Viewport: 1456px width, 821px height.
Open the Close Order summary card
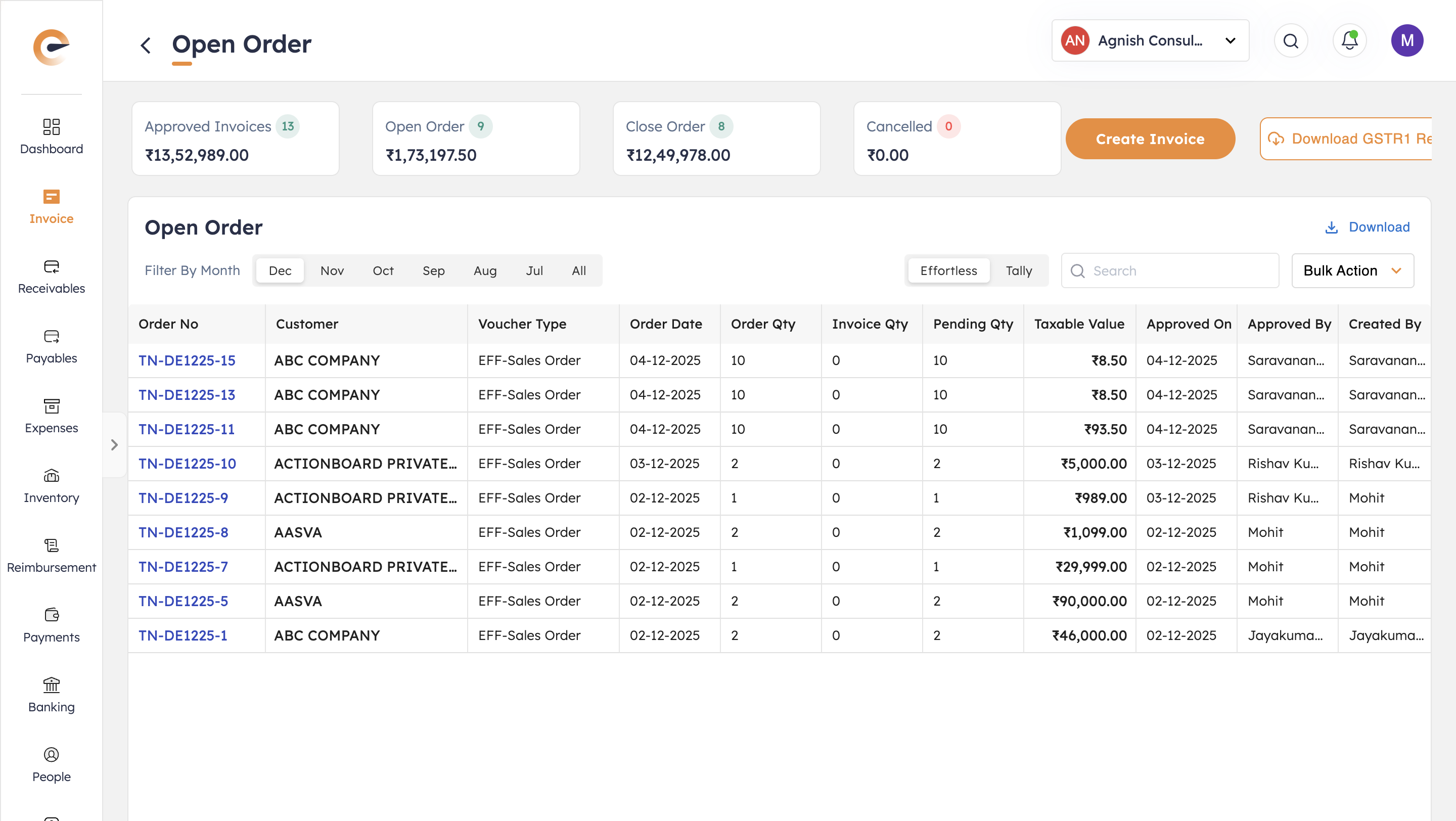pos(716,139)
